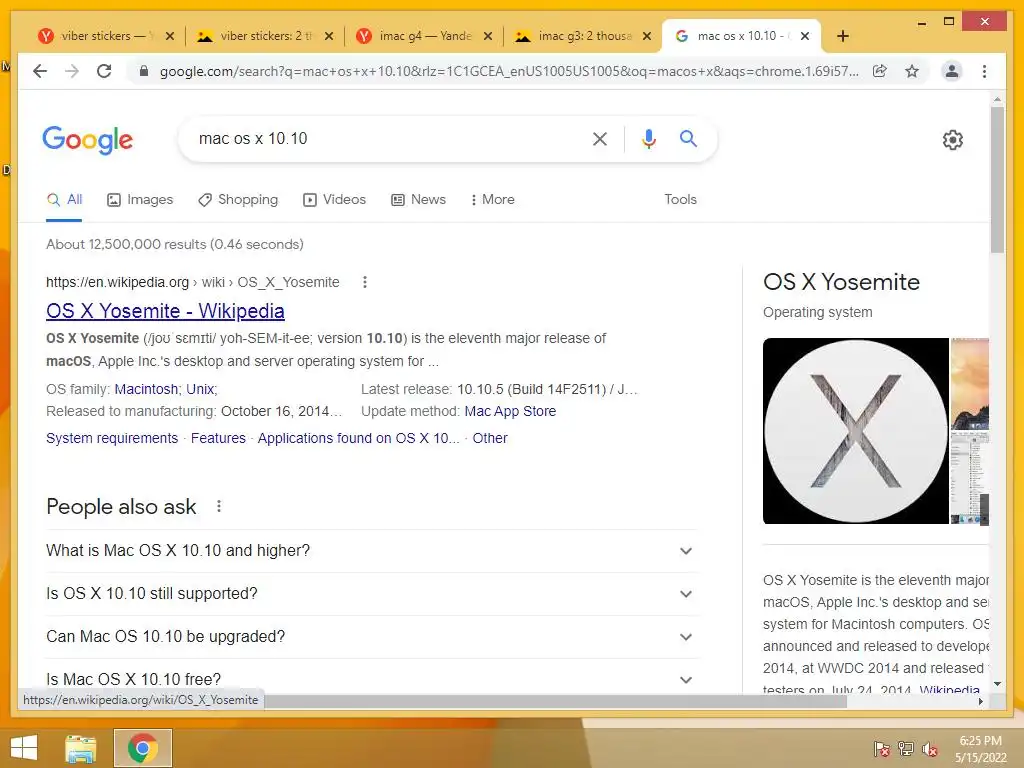Start voice search with microphone
This screenshot has width=1024, height=768.
[648, 138]
